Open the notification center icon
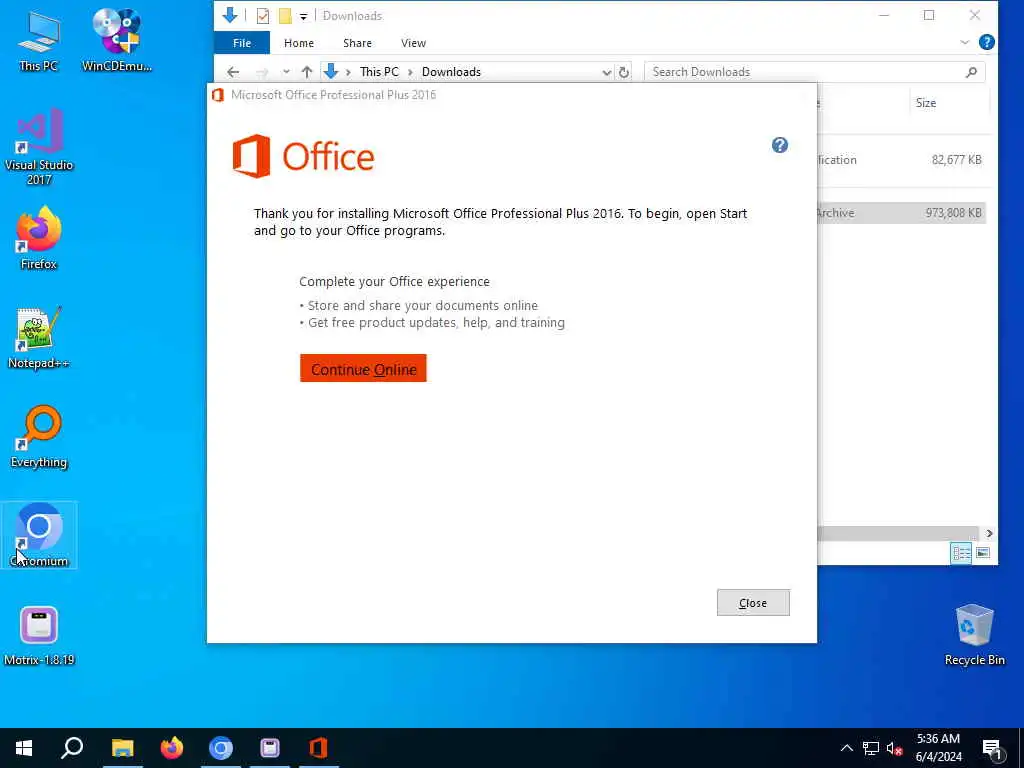The width and height of the screenshot is (1024, 768). click(x=993, y=748)
